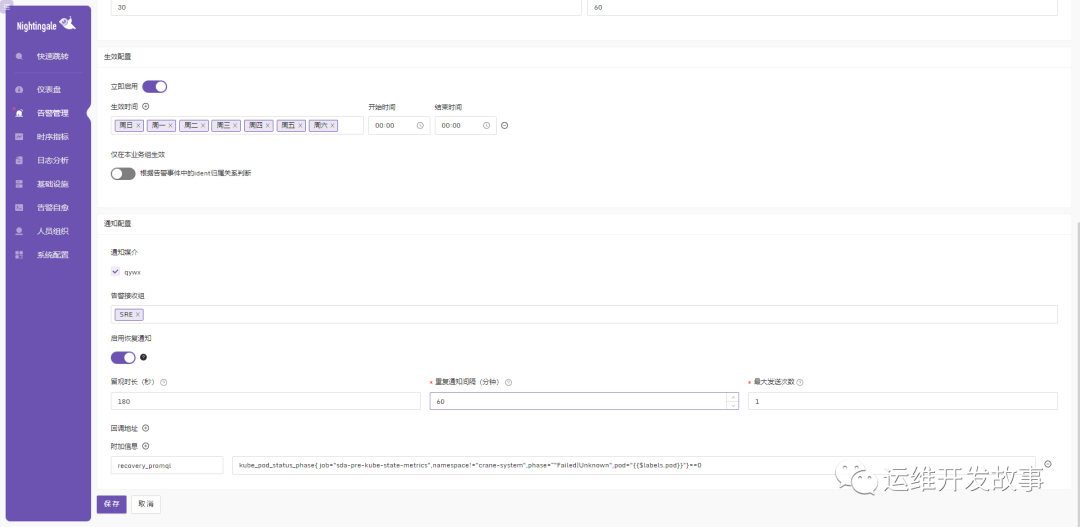Screen dimensions: 1080x527
Task: Click help icon next to 留观时长
Action: (163, 382)
